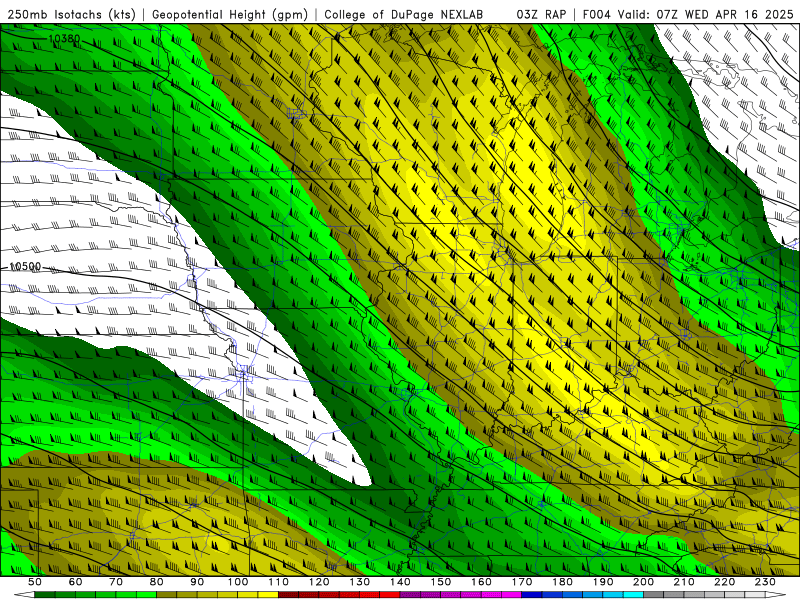Select the lightest gray swatch after 230

click(x=755, y=595)
